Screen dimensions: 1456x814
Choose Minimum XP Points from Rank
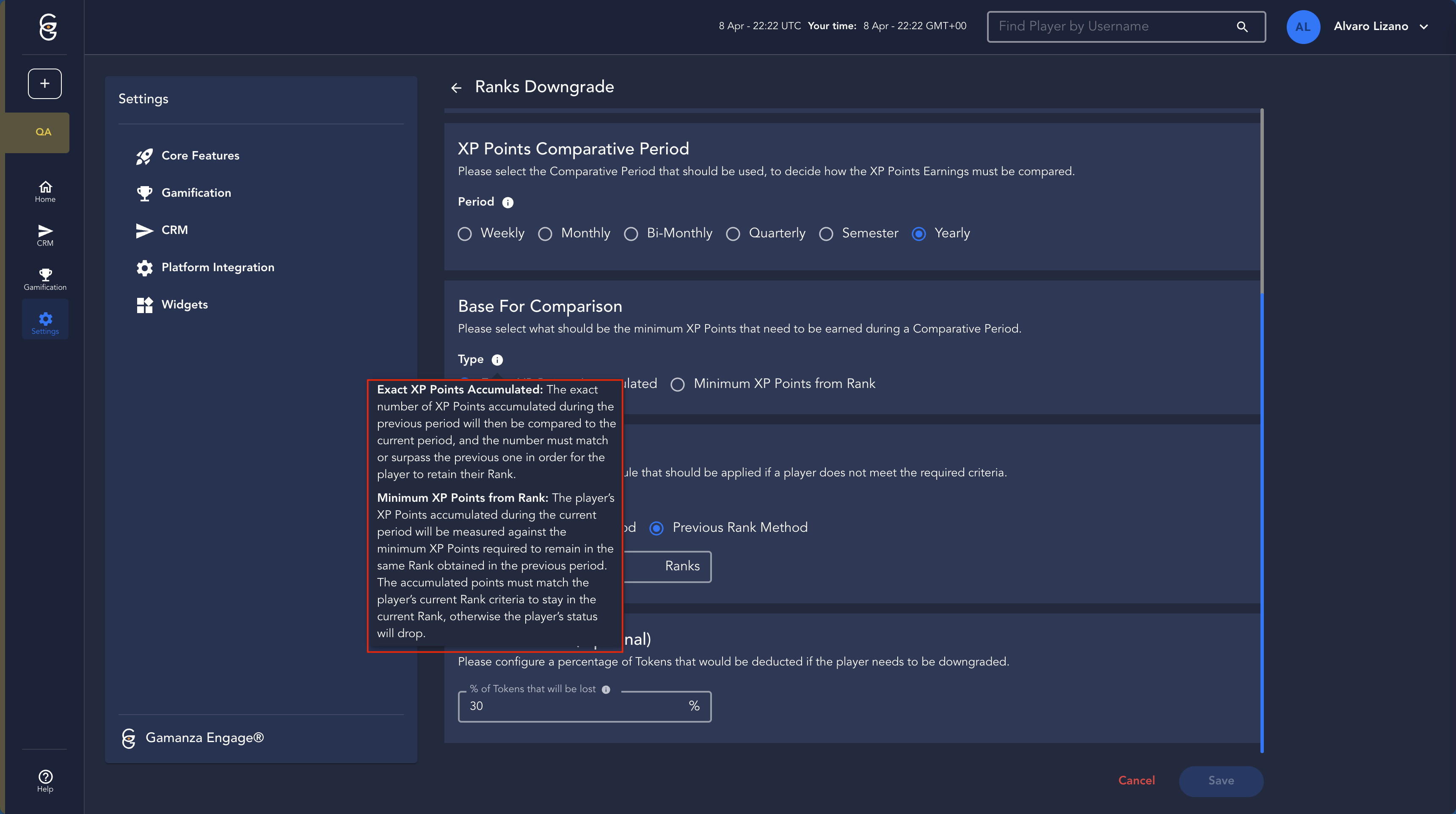tap(677, 385)
